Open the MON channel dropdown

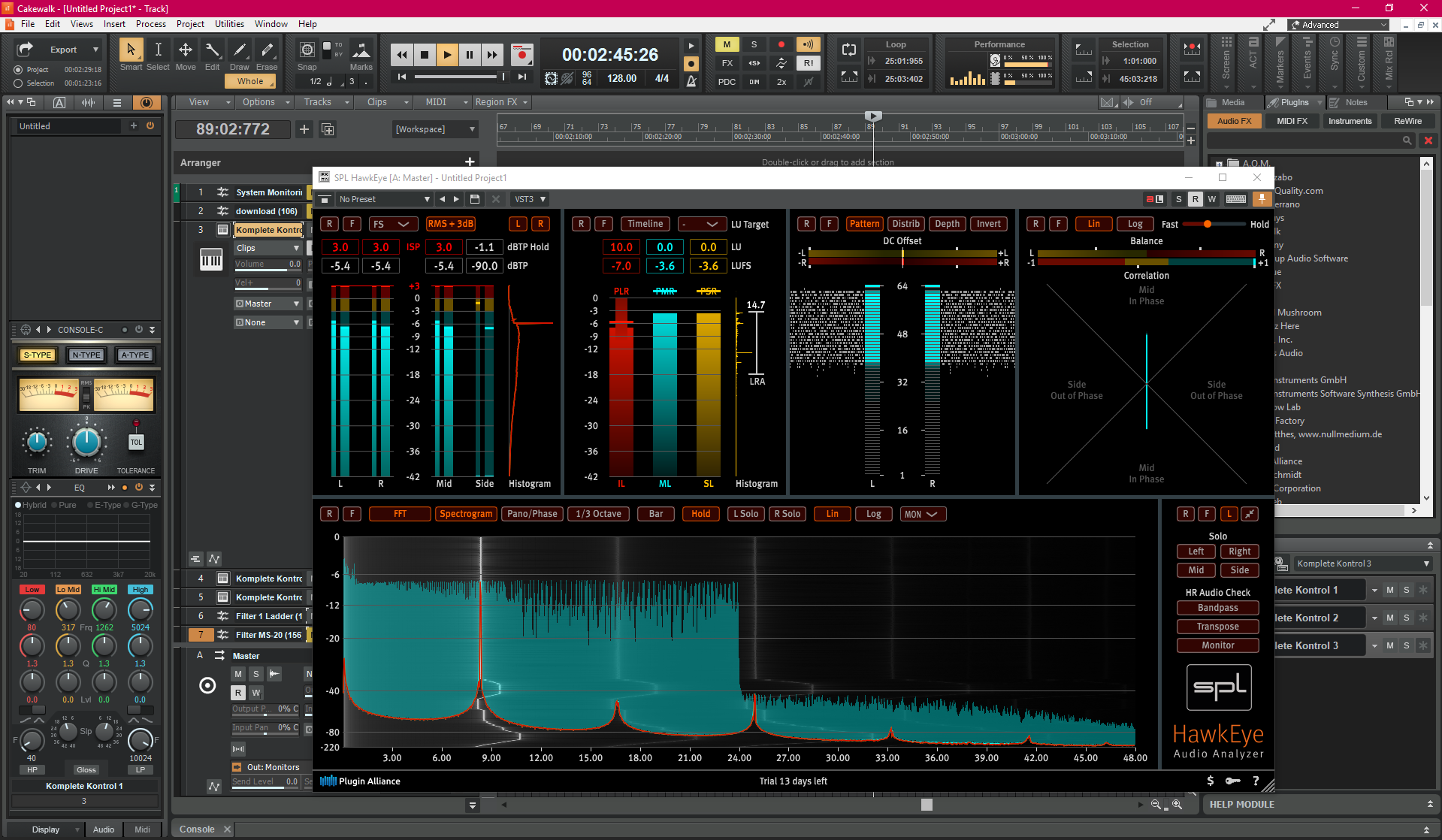(x=921, y=514)
